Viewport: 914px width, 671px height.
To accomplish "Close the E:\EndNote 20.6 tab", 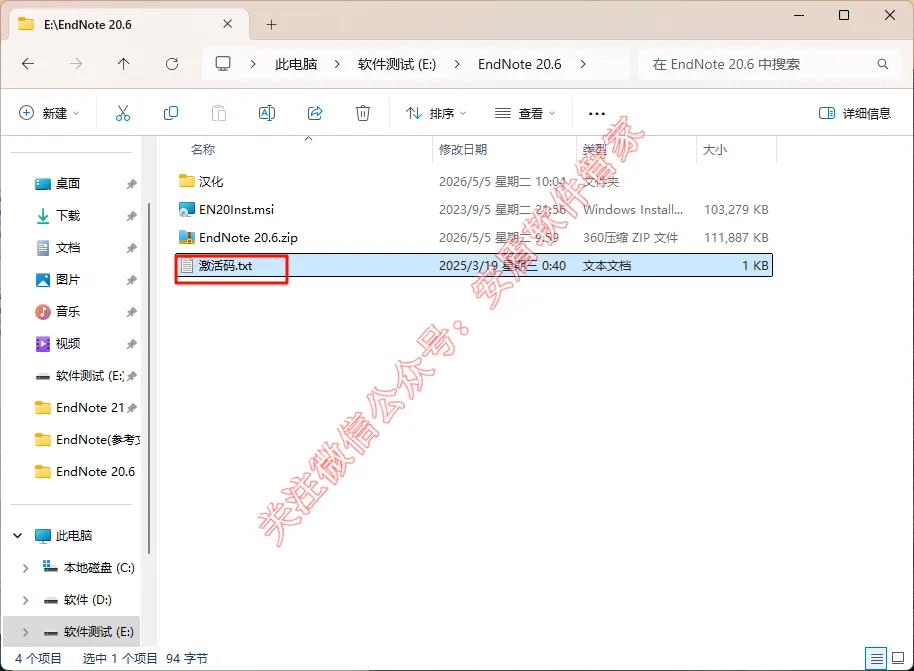I will coord(227,24).
